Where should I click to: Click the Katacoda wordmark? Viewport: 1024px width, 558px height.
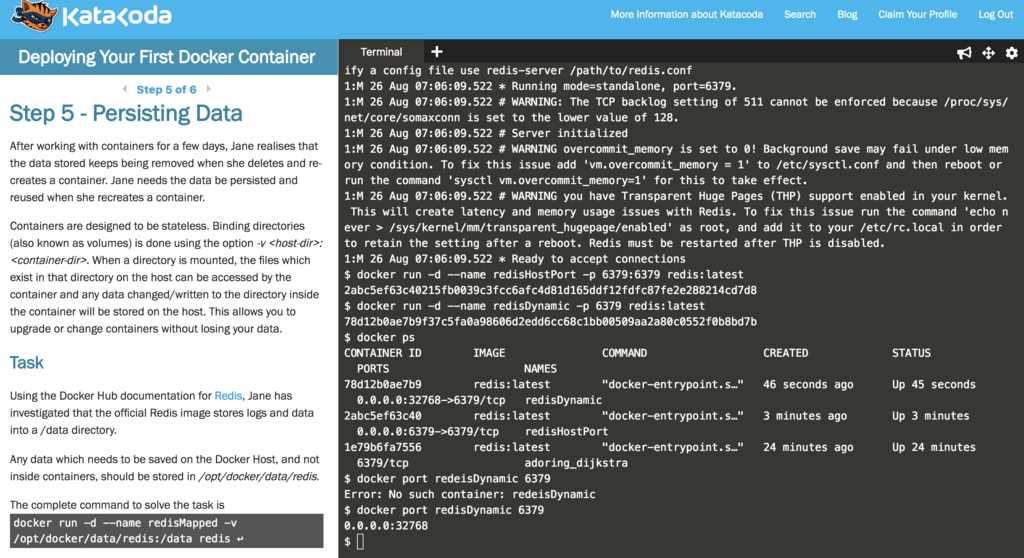[x=117, y=16]
